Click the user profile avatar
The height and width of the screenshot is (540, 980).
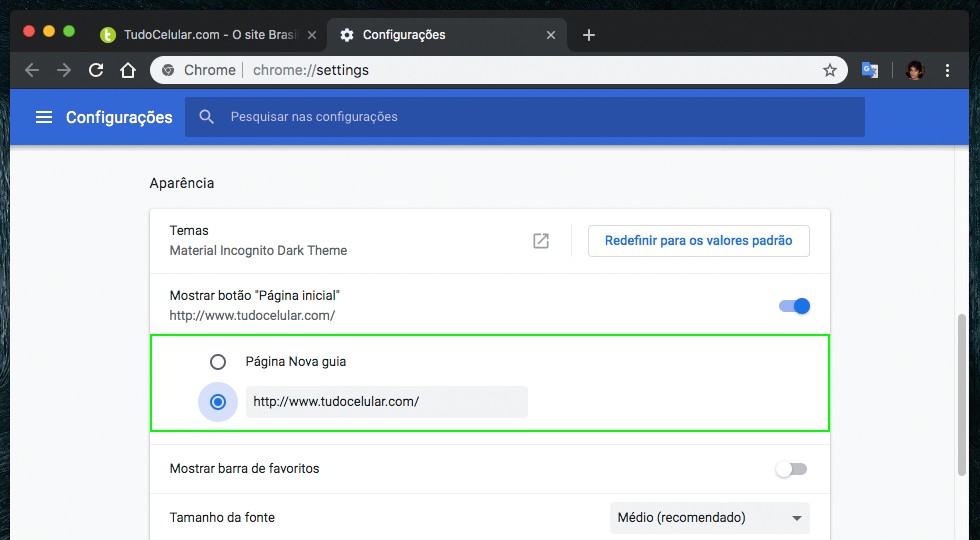[914, 70]
